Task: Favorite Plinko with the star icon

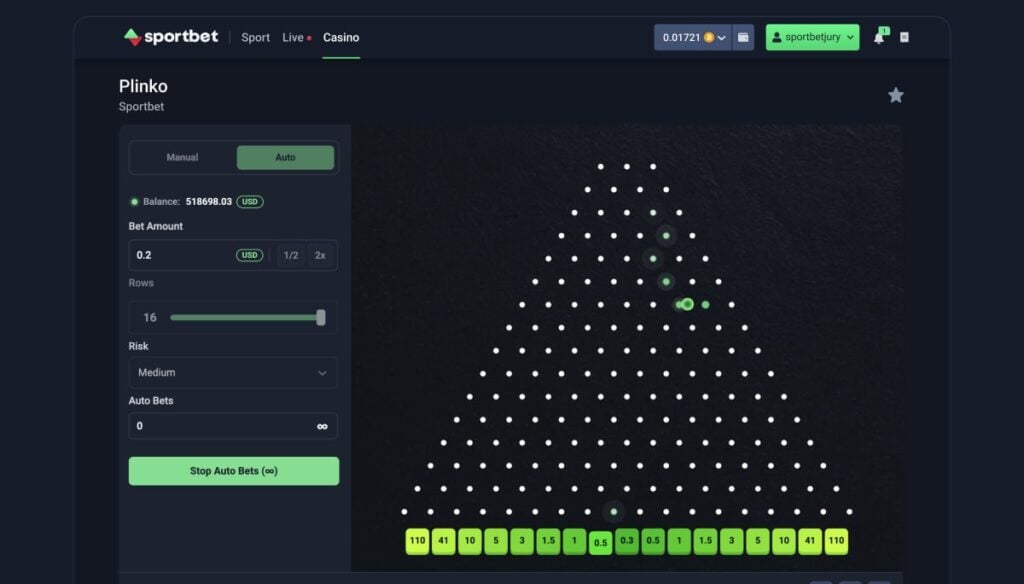Action: [895, 95]
